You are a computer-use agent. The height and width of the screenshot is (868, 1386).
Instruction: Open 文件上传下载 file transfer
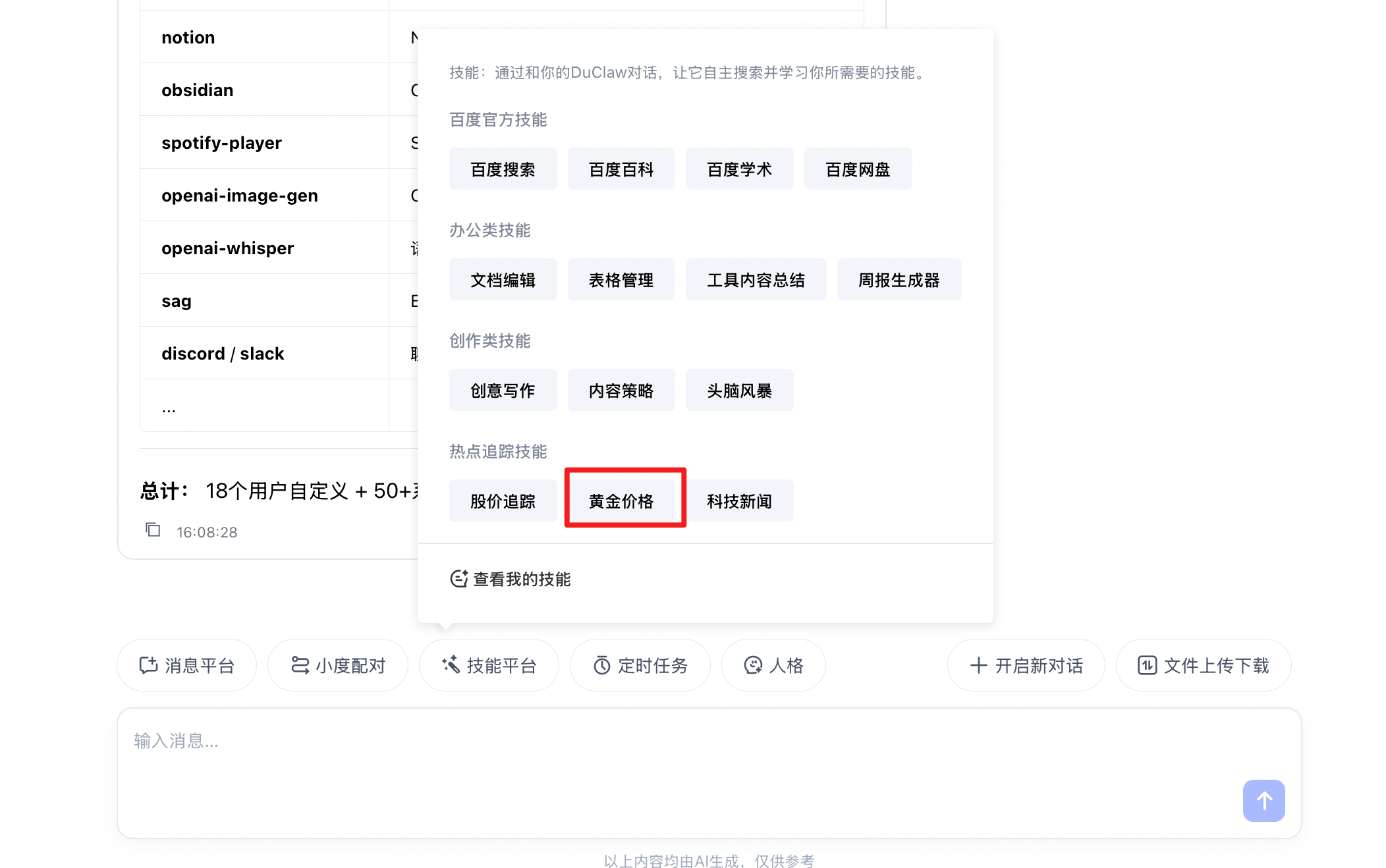(x=1203, y=665)
